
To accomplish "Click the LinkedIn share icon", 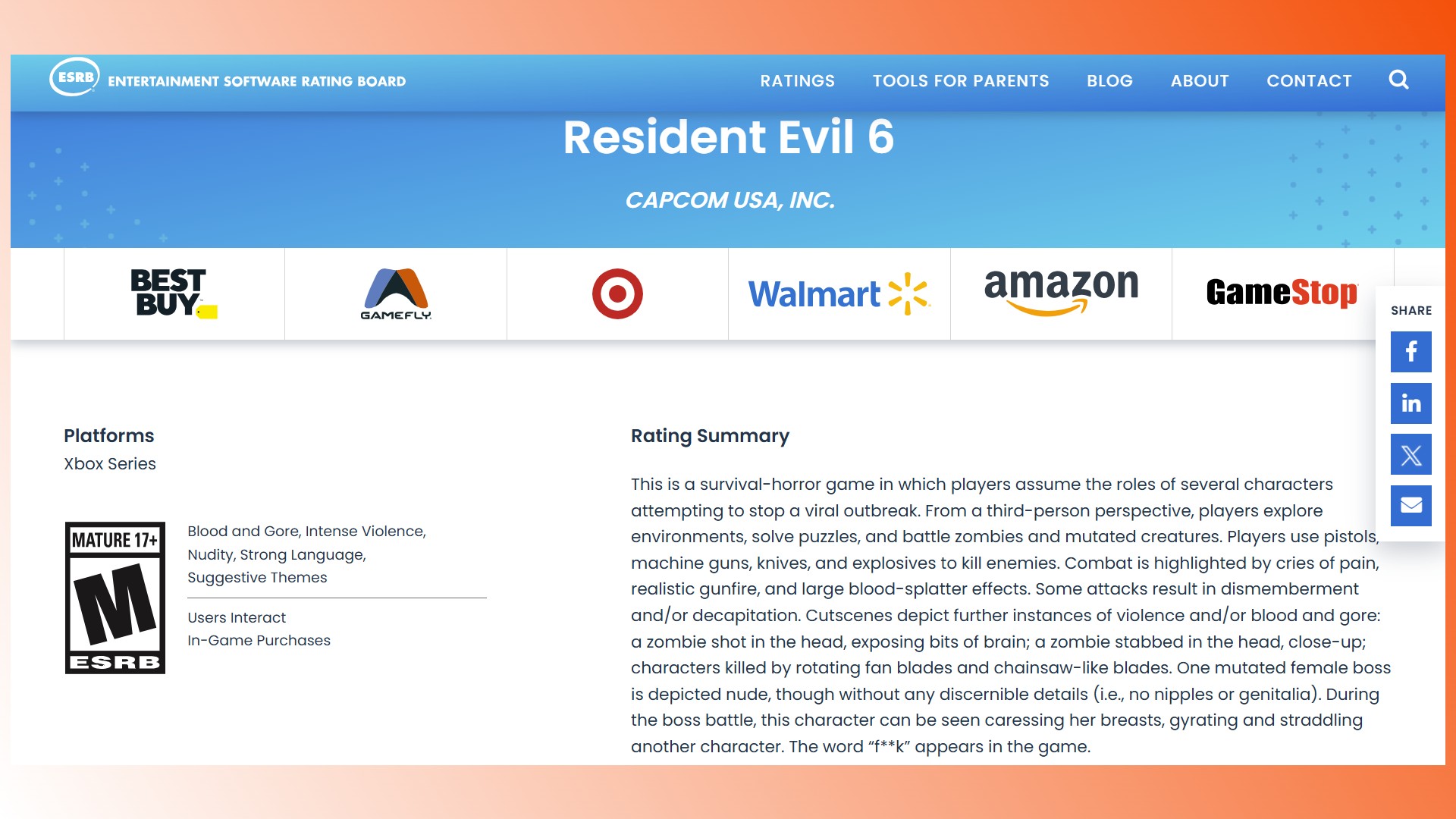I will [1411, 403].
